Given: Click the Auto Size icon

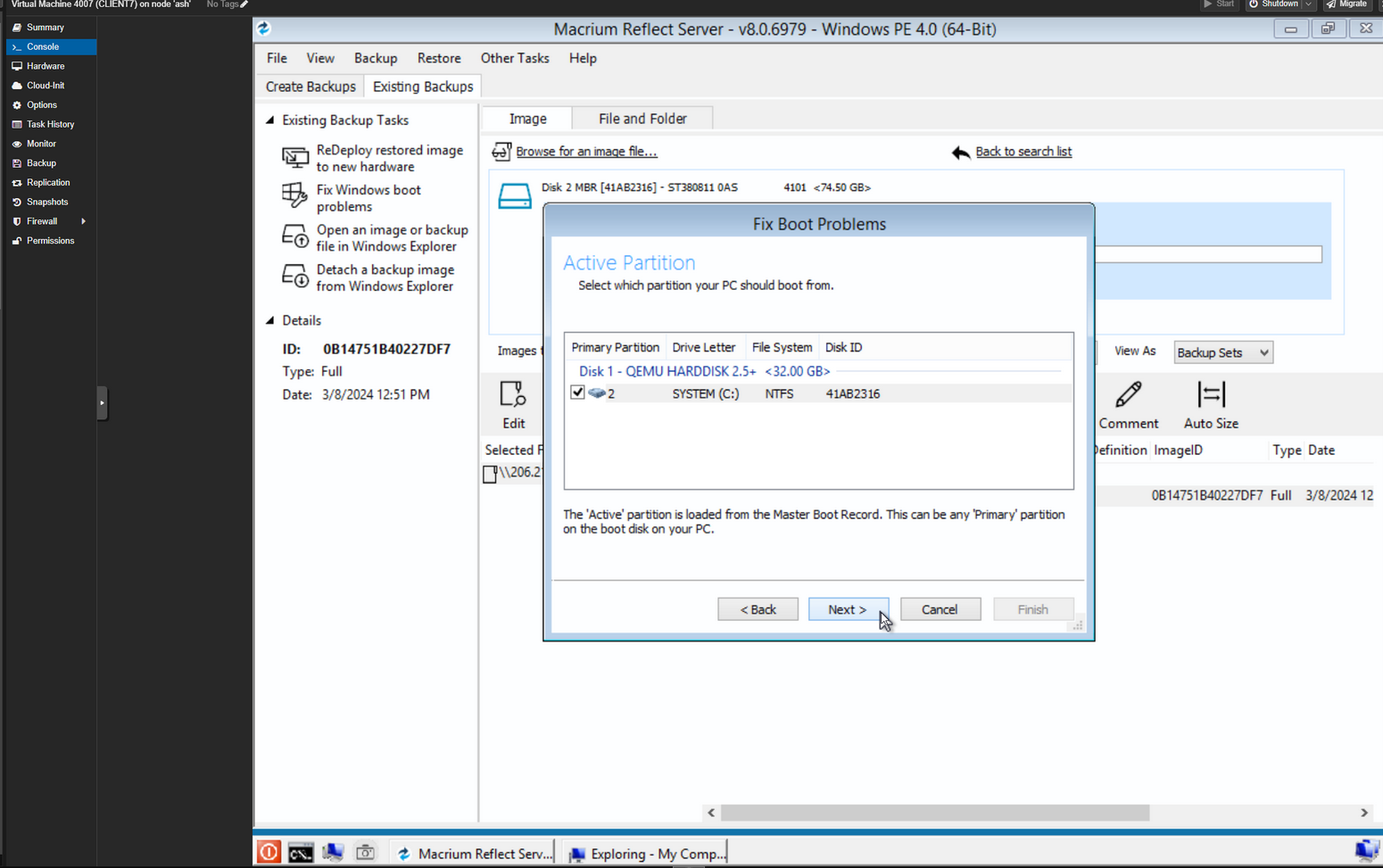Looking at the screenshot, I should 1211,394.
